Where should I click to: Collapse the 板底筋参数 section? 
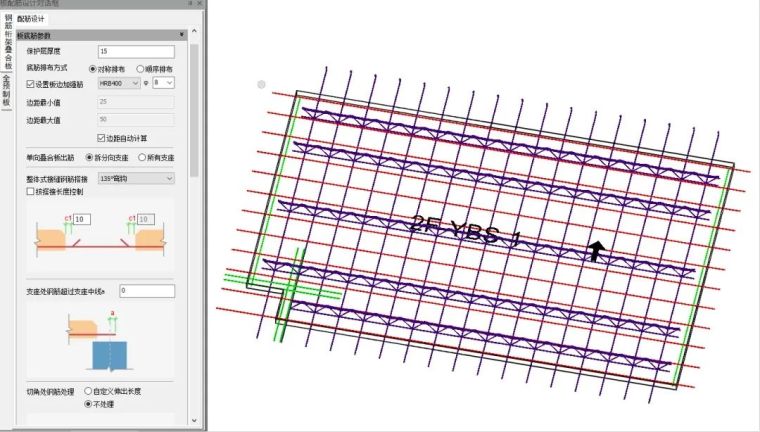point(181,35)
